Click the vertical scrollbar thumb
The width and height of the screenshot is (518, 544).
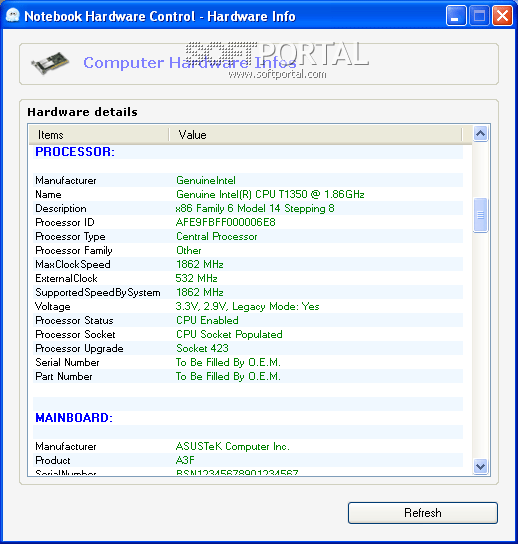(x=481, y=215)
